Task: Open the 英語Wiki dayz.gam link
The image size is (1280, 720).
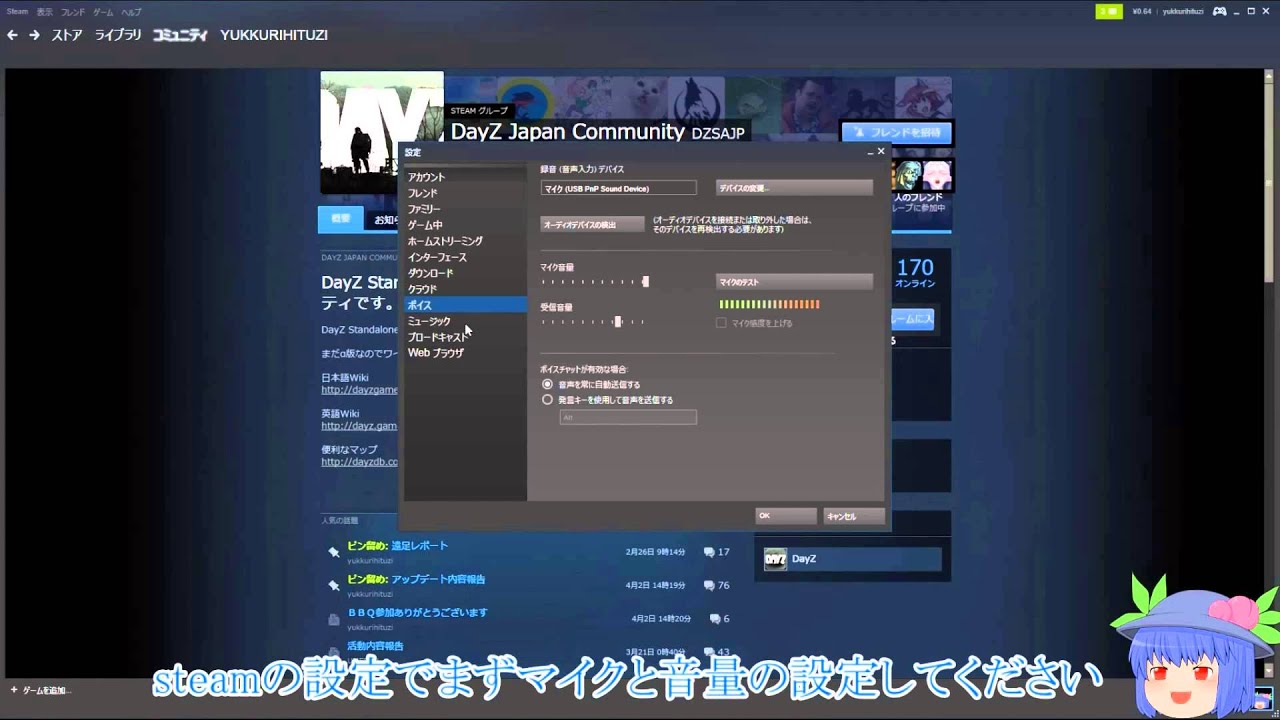Action: 359,426
